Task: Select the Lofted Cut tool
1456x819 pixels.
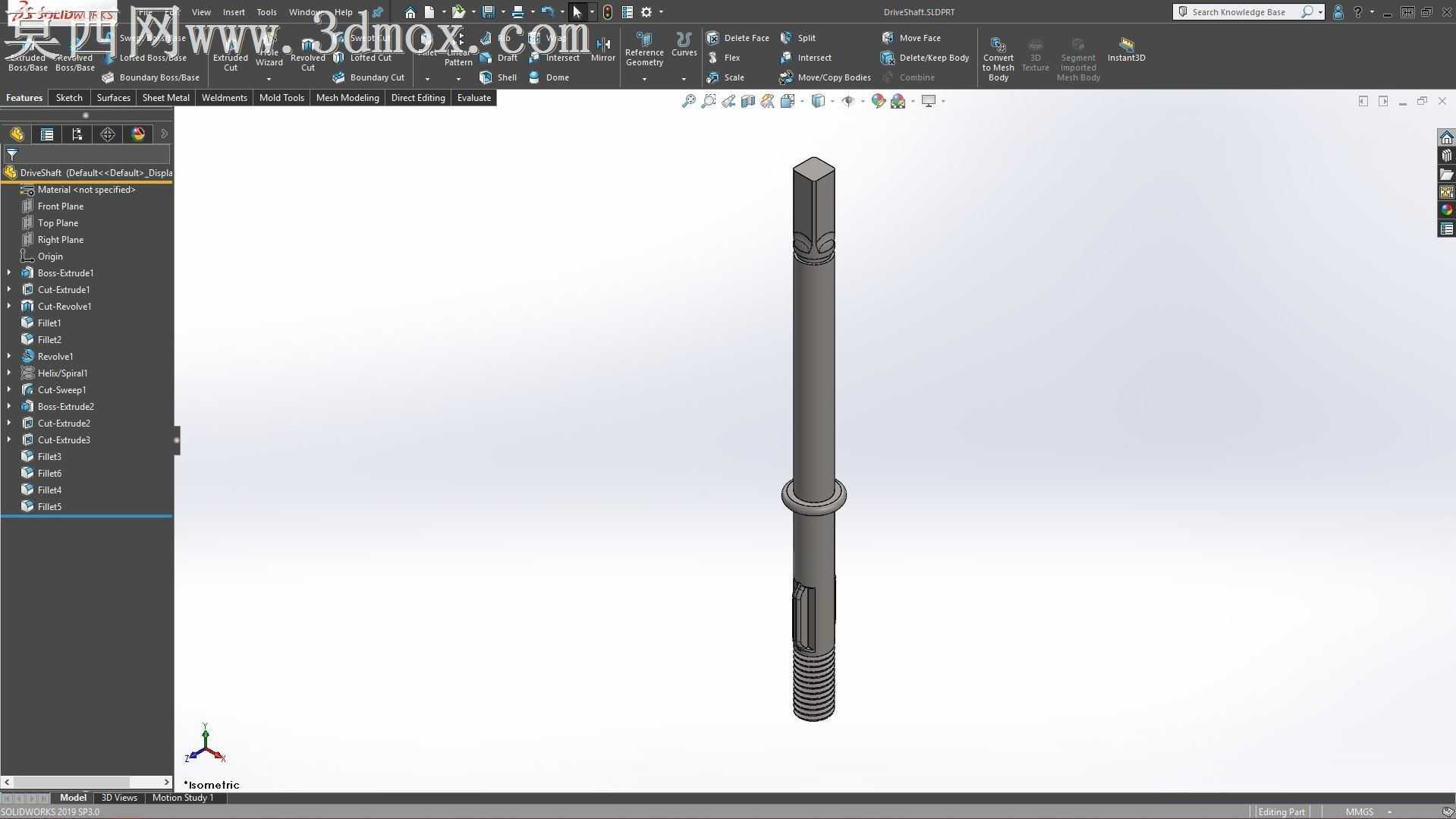Action: coord(363,58)
